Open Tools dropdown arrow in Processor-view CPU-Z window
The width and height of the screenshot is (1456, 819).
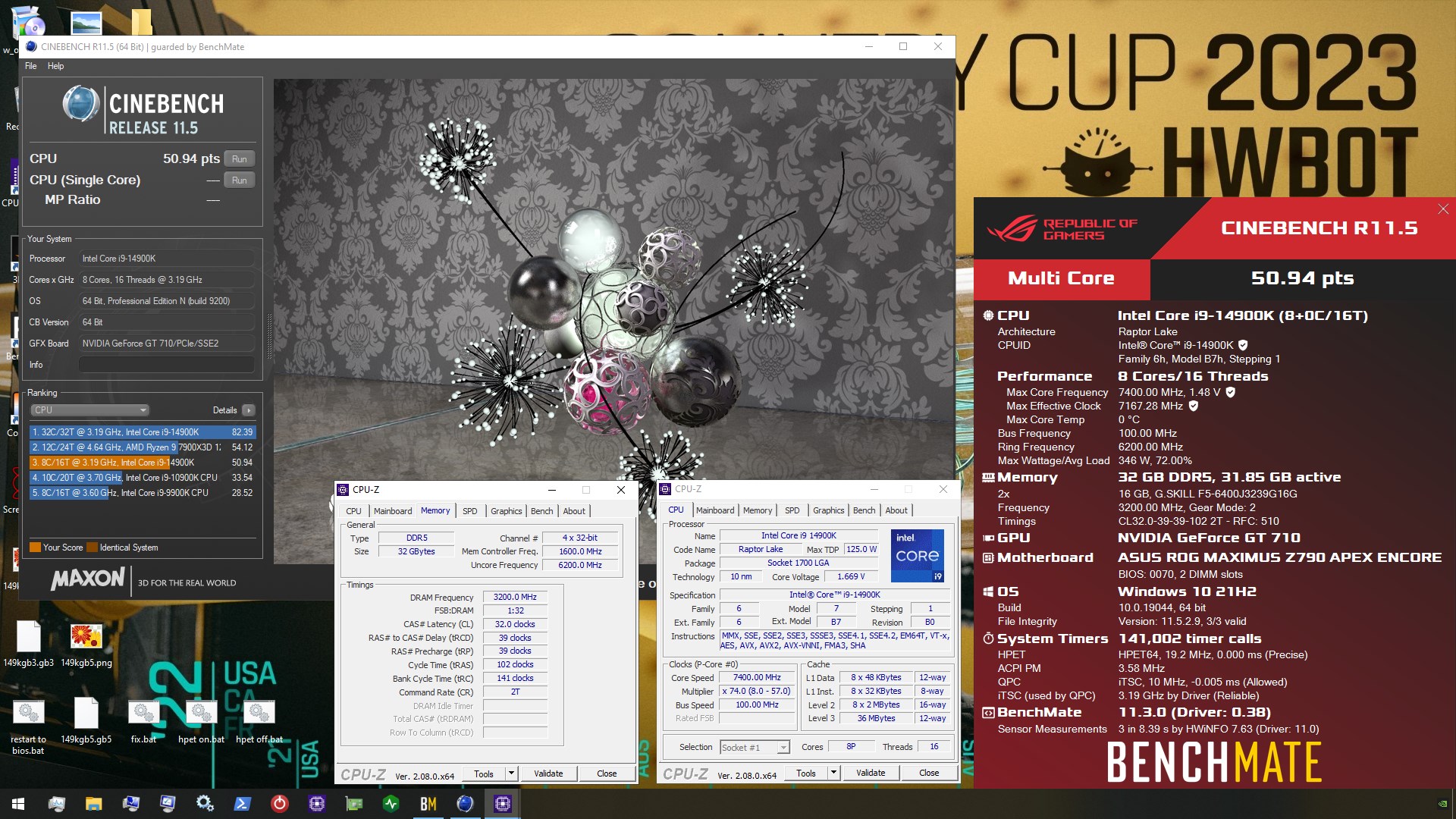pyautogui.click(x=833, y=773)
